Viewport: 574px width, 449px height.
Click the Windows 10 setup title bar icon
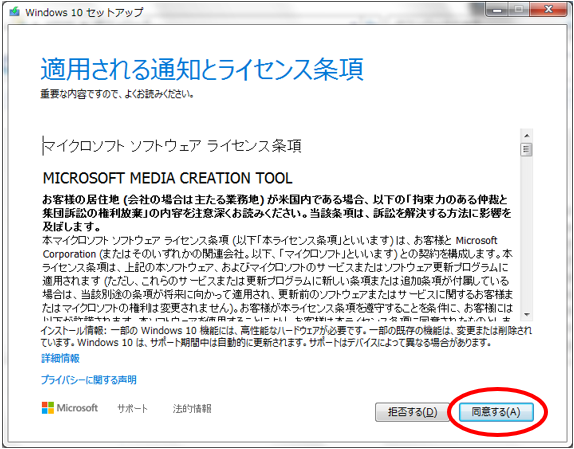click(x=15, y=12)
